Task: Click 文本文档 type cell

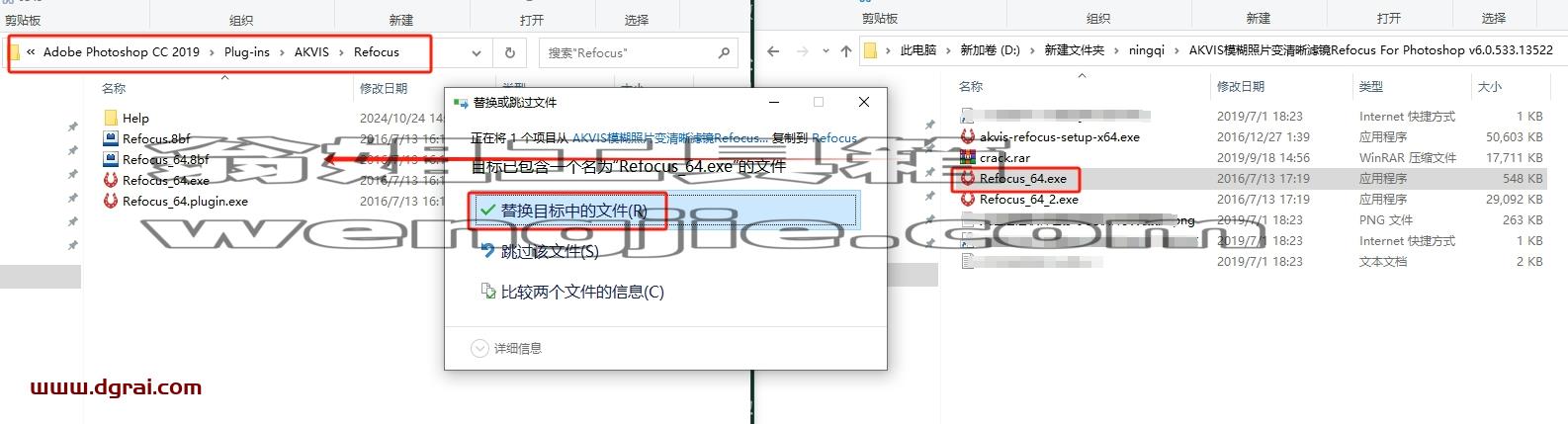Action: tap(1383, 261)
